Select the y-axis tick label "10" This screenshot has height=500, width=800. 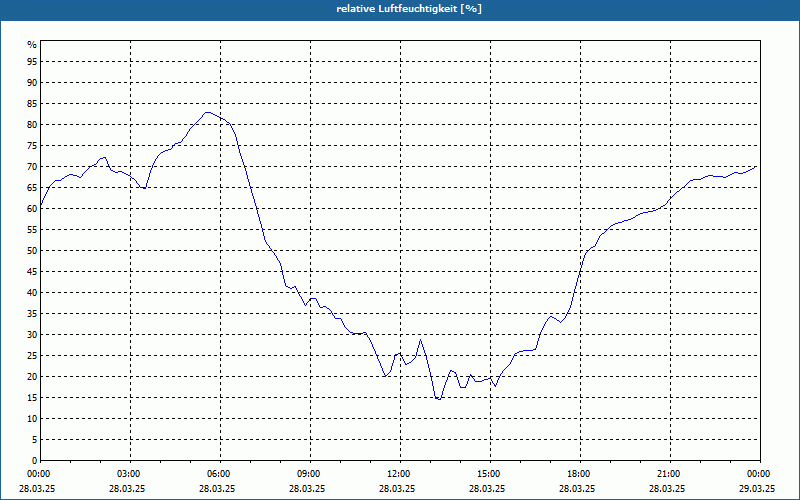pos(32,419)
